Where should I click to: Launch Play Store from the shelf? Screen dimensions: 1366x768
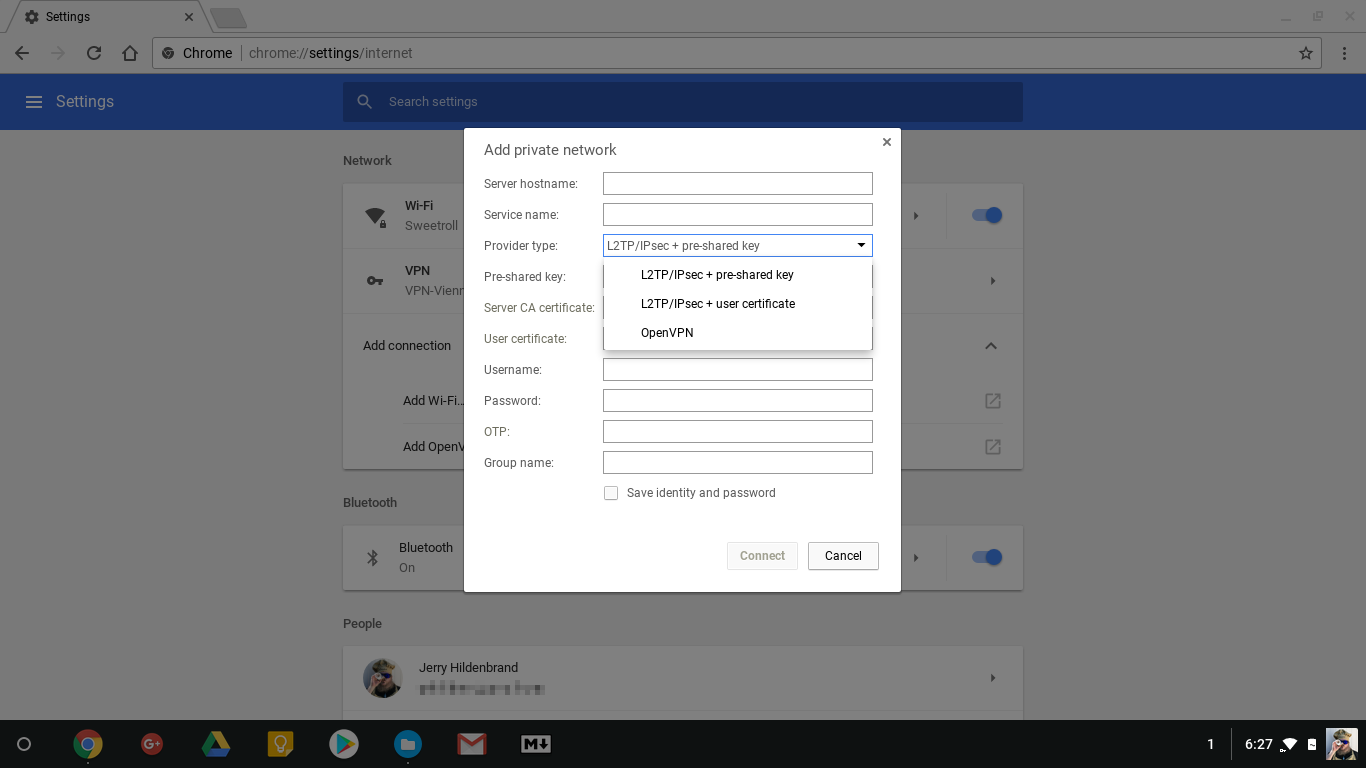click(x=344, y=744)
